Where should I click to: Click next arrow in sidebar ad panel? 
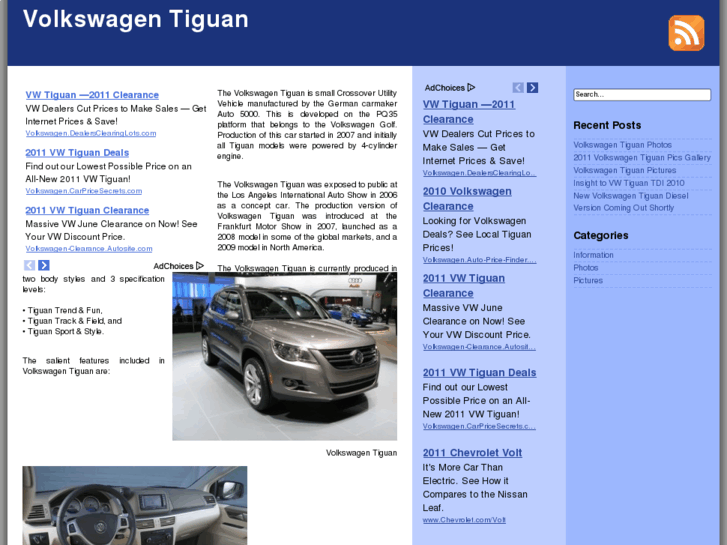tap(532, 88)
